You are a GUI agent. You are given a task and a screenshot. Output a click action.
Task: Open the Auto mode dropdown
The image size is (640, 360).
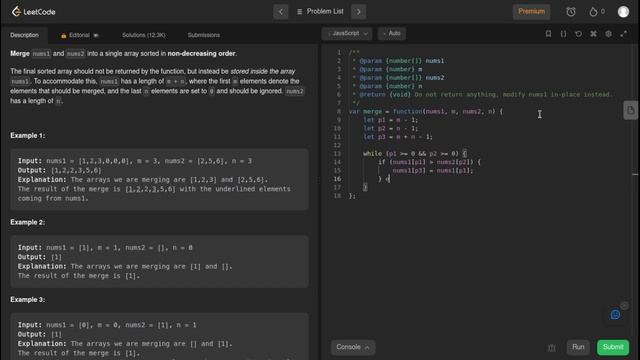392,33
